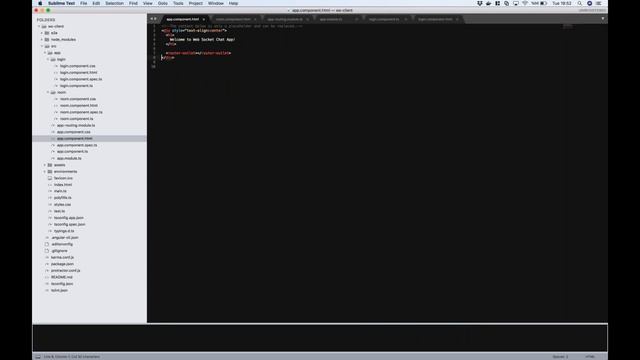This screenshot has width=640, height=360.
Task: Click the image file icon beside favicon.ico
Action: pos(50,178)
